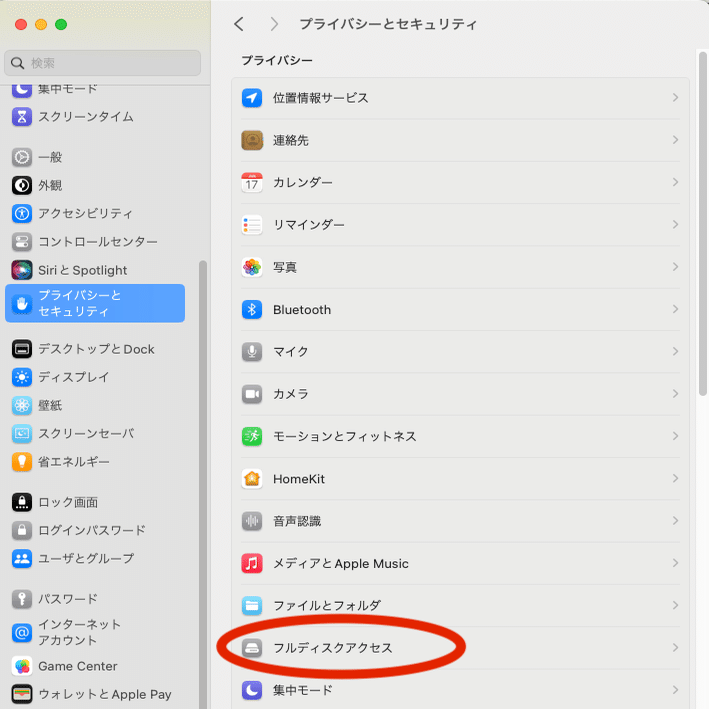
Task: Open スクリーンタイム label in sidebar
Action: tap(86, 117)
